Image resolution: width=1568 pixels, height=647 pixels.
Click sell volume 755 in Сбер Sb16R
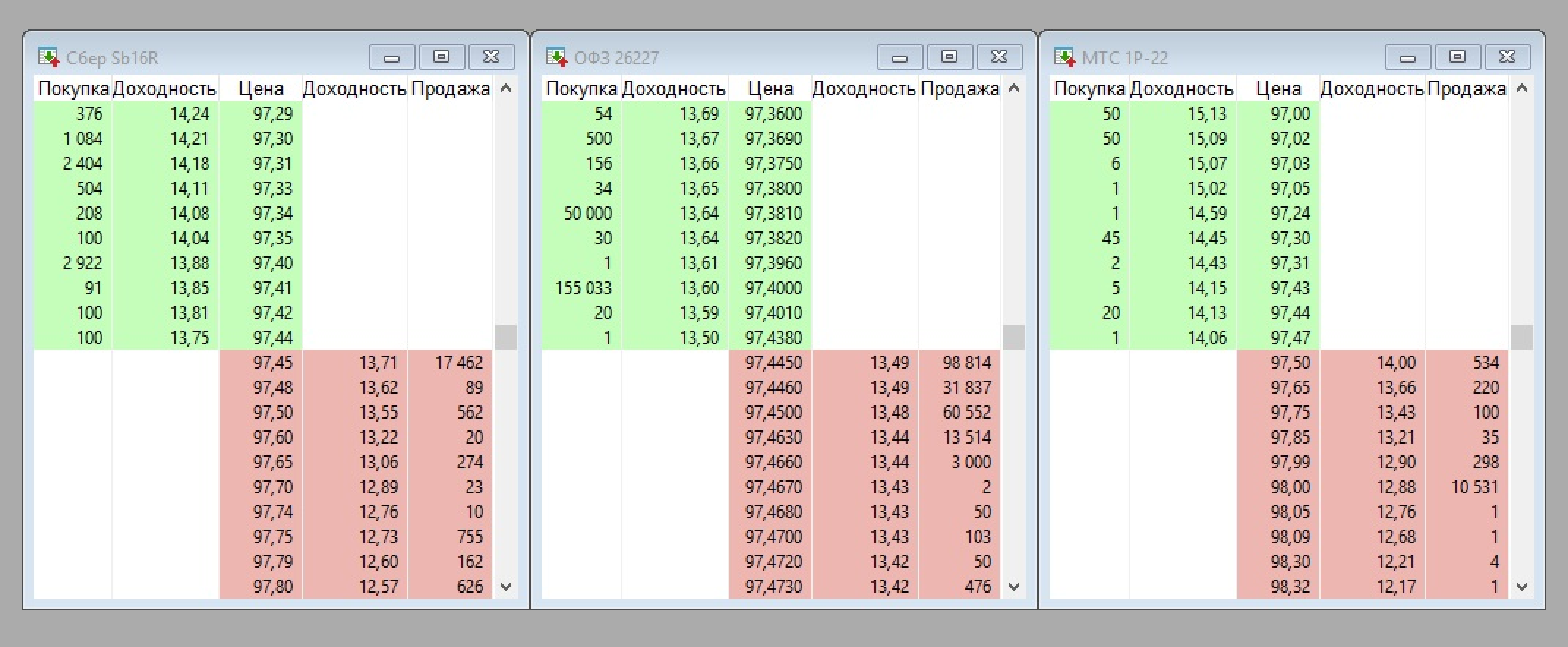click(470, 536)
